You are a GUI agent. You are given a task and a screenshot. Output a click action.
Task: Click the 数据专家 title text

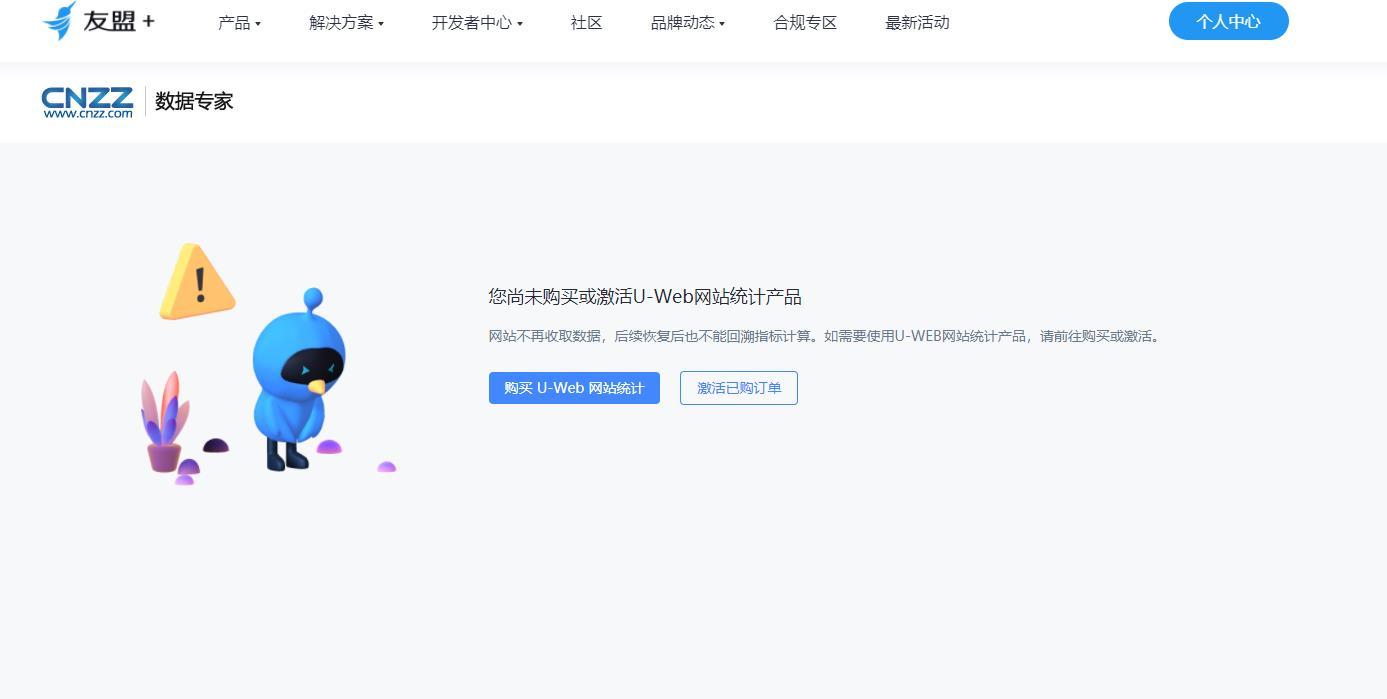[x=194, y=101]
